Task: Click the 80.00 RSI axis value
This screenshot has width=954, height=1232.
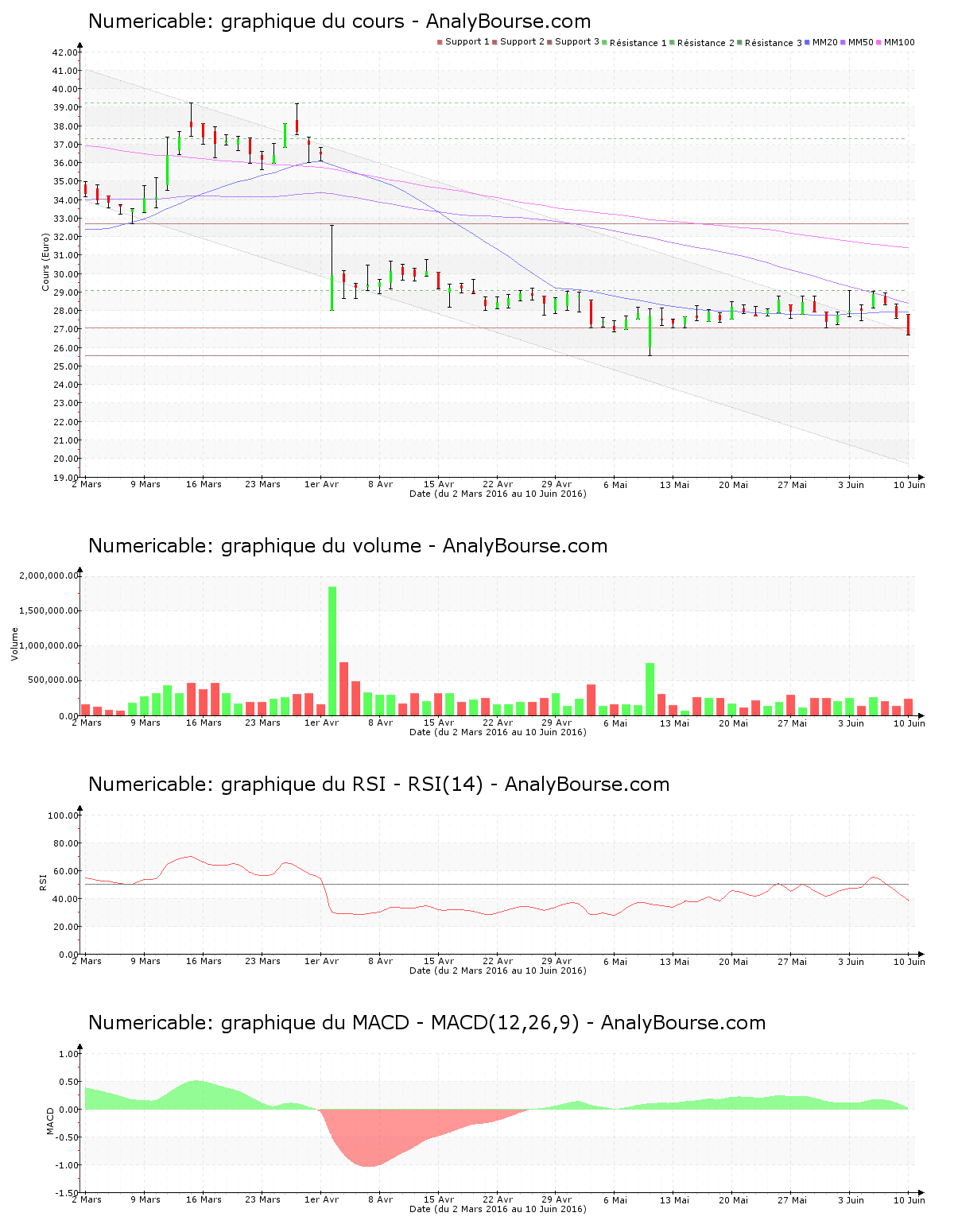Action: [x=64, y=843]
